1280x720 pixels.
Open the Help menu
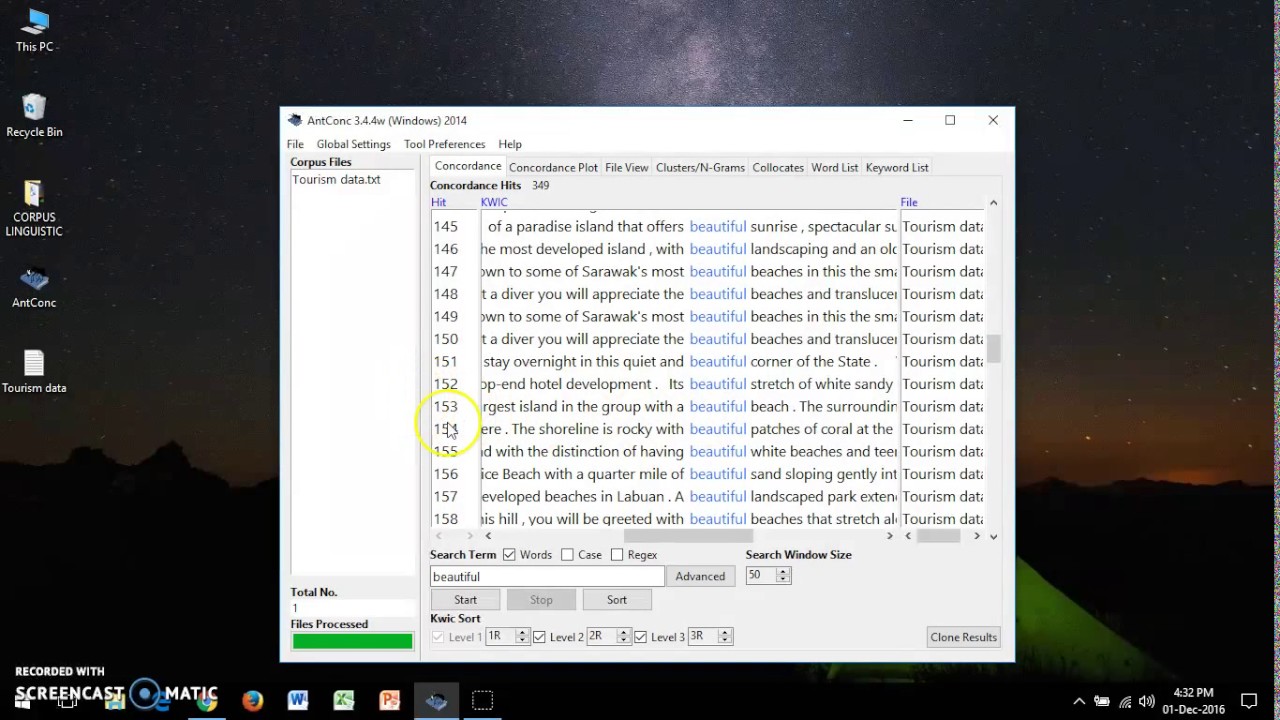pyautogui.click(x=510, y=144)
